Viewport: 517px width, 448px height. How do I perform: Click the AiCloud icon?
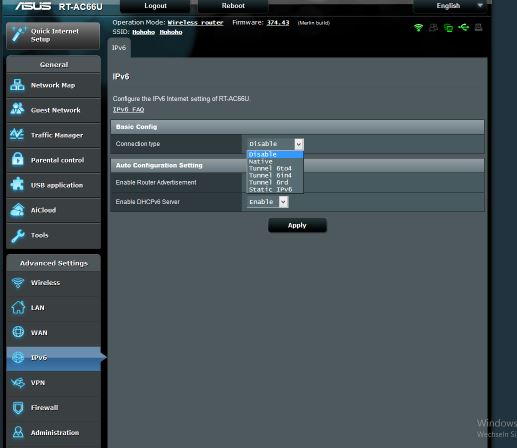point(17,210)
